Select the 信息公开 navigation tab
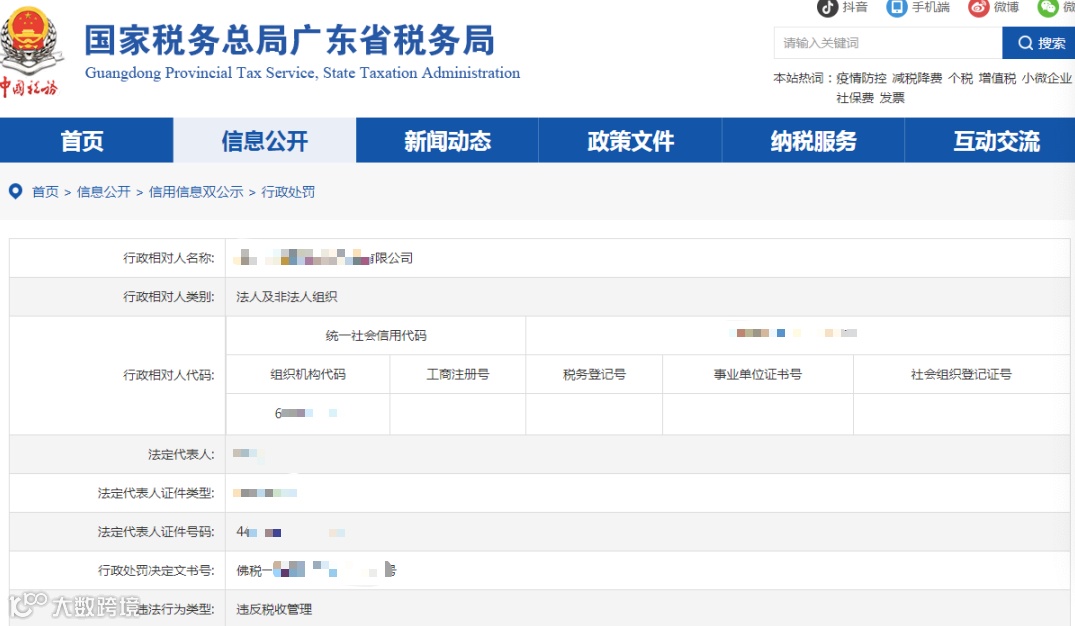 coord(265,141)
